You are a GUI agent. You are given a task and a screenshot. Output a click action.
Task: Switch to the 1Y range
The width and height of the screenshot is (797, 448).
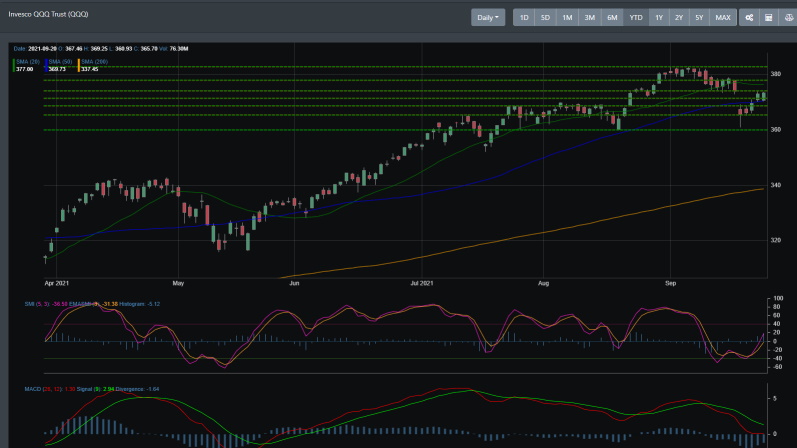click(x=658, y=17)
